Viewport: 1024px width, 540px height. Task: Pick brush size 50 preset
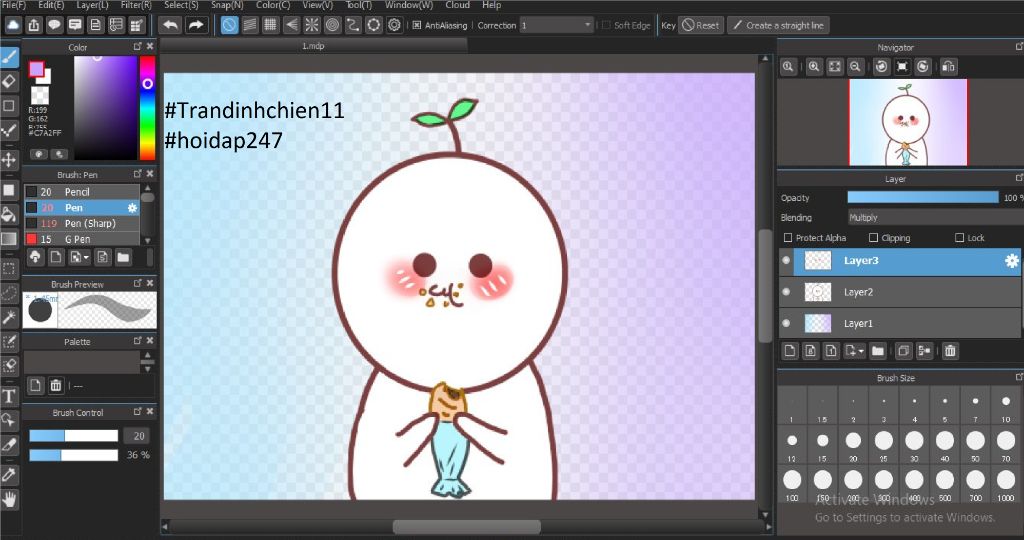[975, 445]
